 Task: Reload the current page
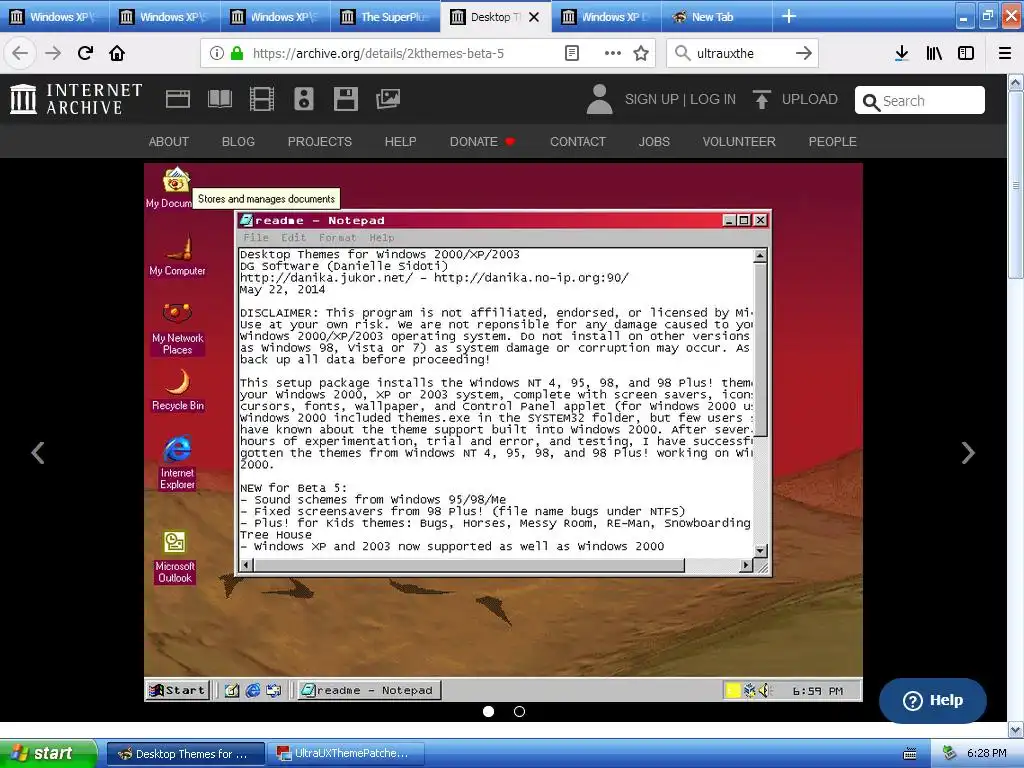tap(85, 53)
